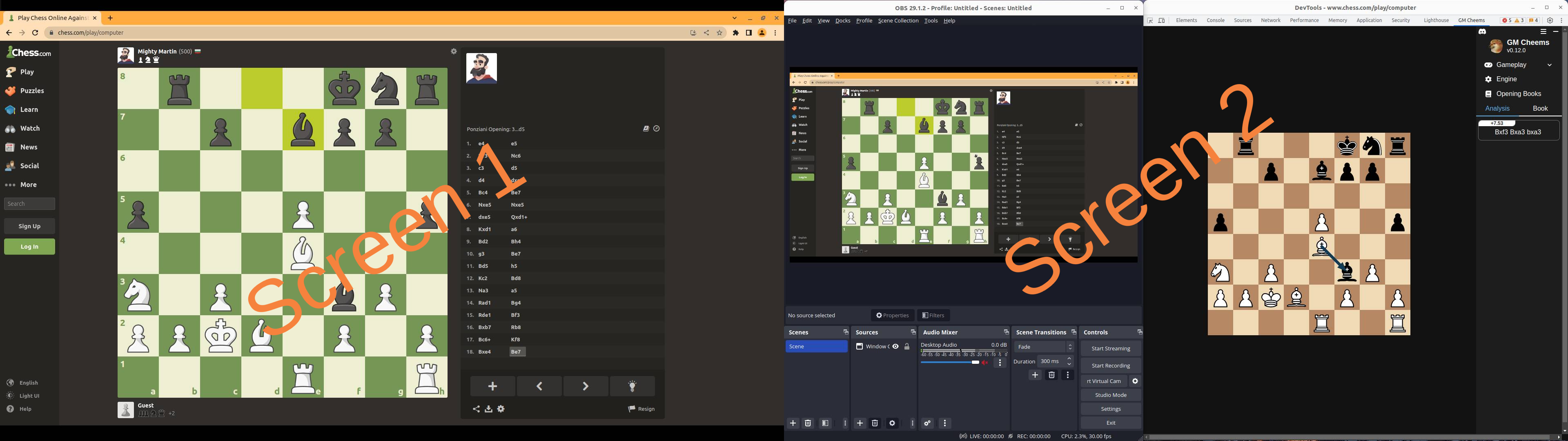The image size is (1568, 441).
Task: Open the opening explorer book icon
Action: [x=646, y=129]
